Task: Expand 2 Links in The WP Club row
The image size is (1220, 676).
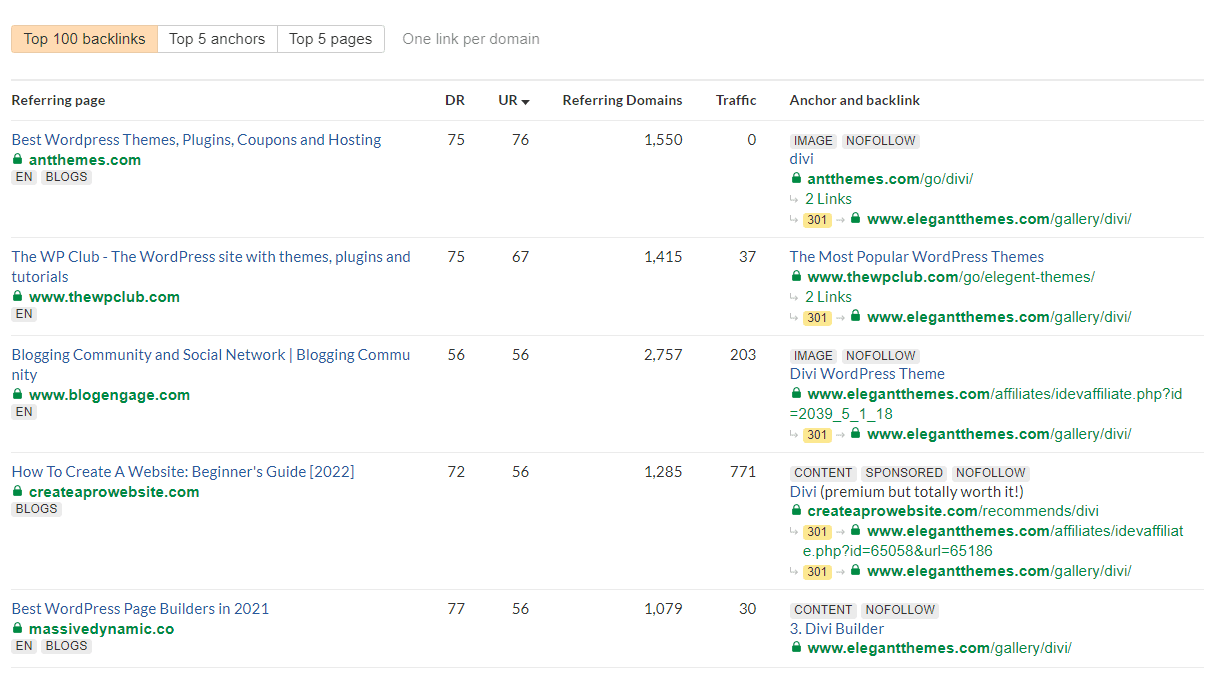Action: 828,296
